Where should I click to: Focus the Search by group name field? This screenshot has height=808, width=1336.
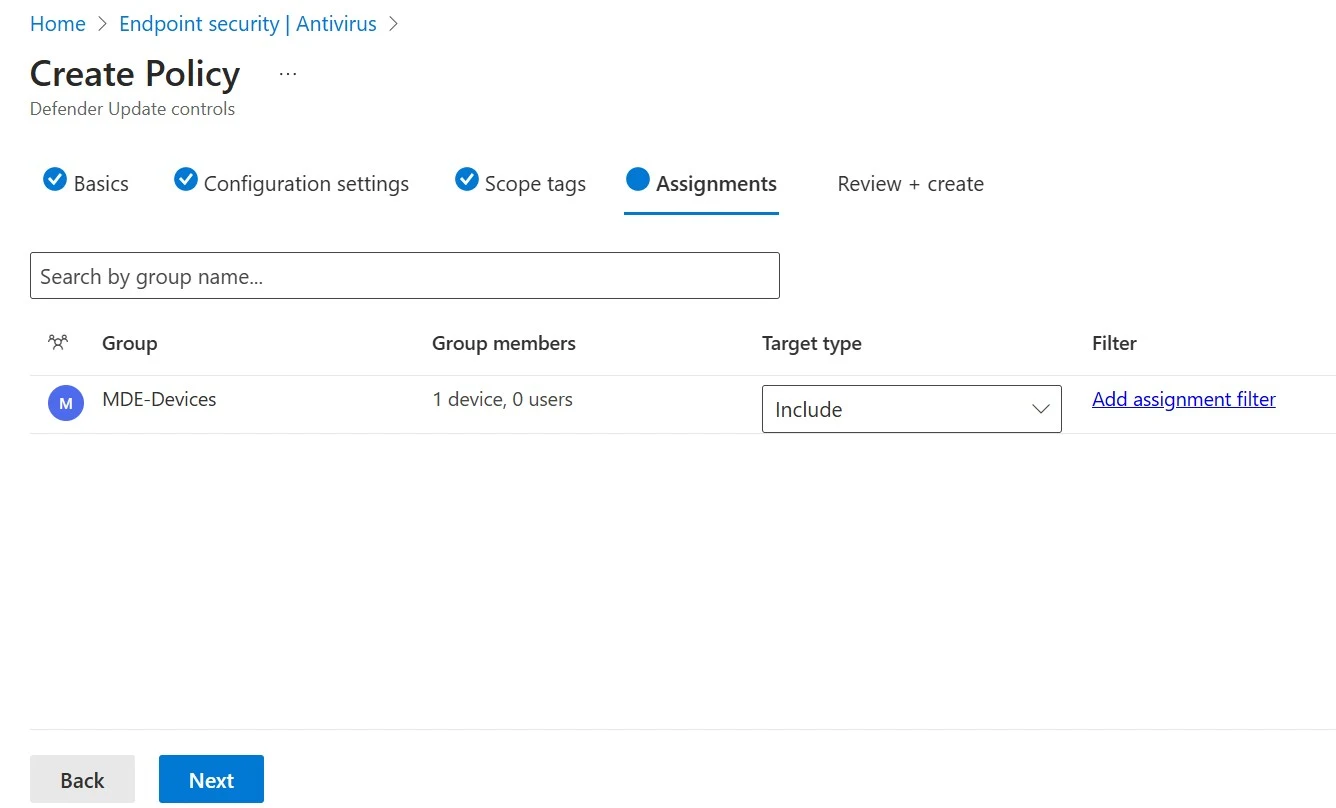pos(404,276)
